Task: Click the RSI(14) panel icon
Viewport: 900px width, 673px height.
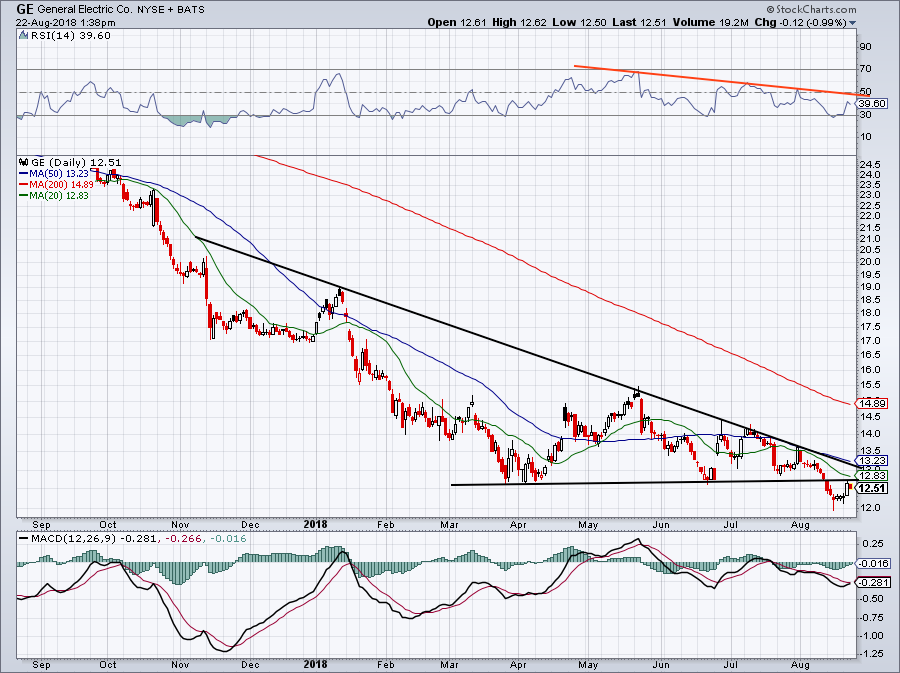Action: coord(23,36)
